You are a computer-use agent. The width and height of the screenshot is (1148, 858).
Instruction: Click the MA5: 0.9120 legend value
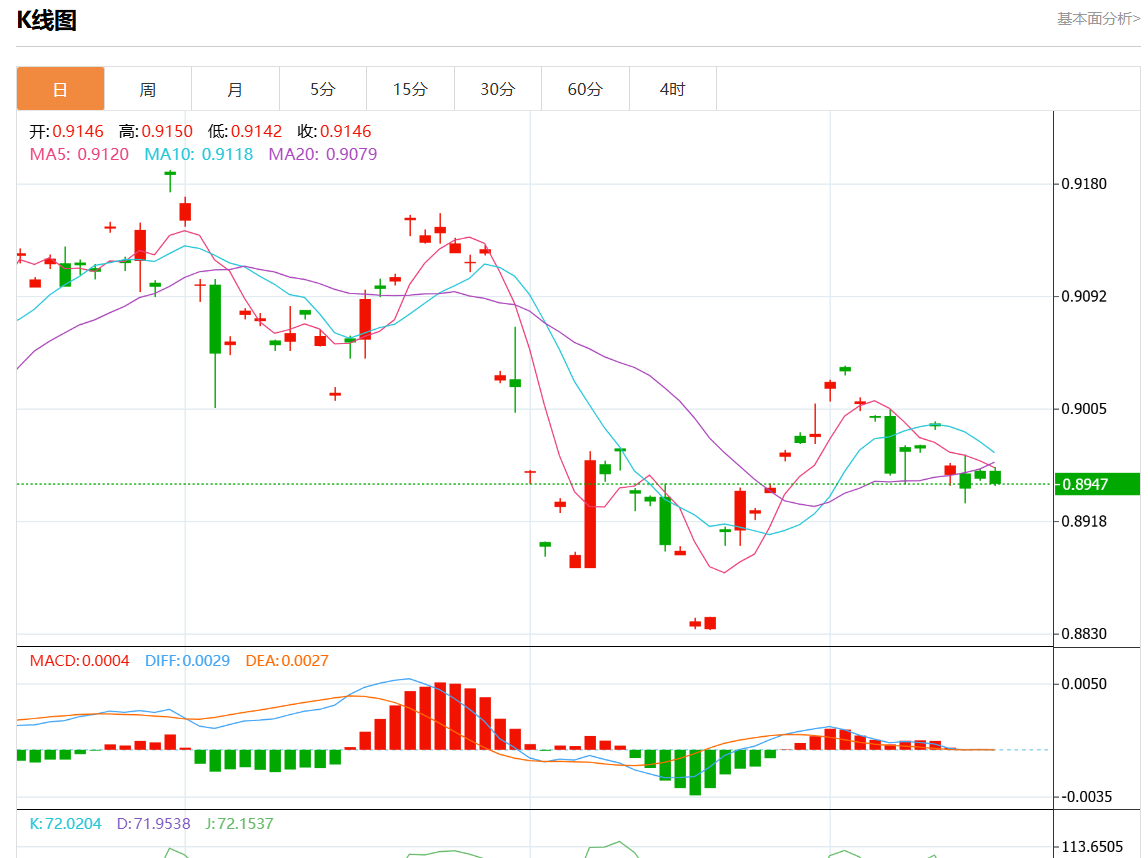tap(79, 154)
